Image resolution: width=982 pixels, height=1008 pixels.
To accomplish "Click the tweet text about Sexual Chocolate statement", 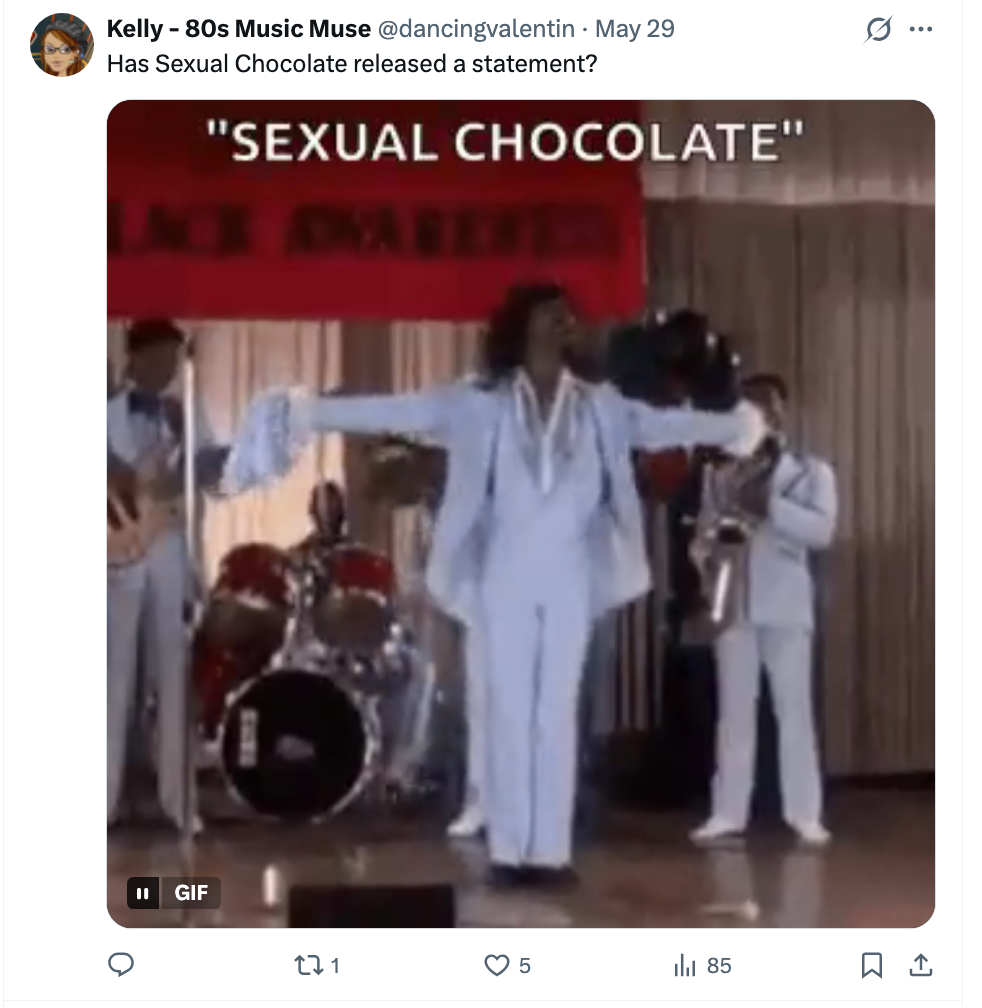I will (352, 64).
